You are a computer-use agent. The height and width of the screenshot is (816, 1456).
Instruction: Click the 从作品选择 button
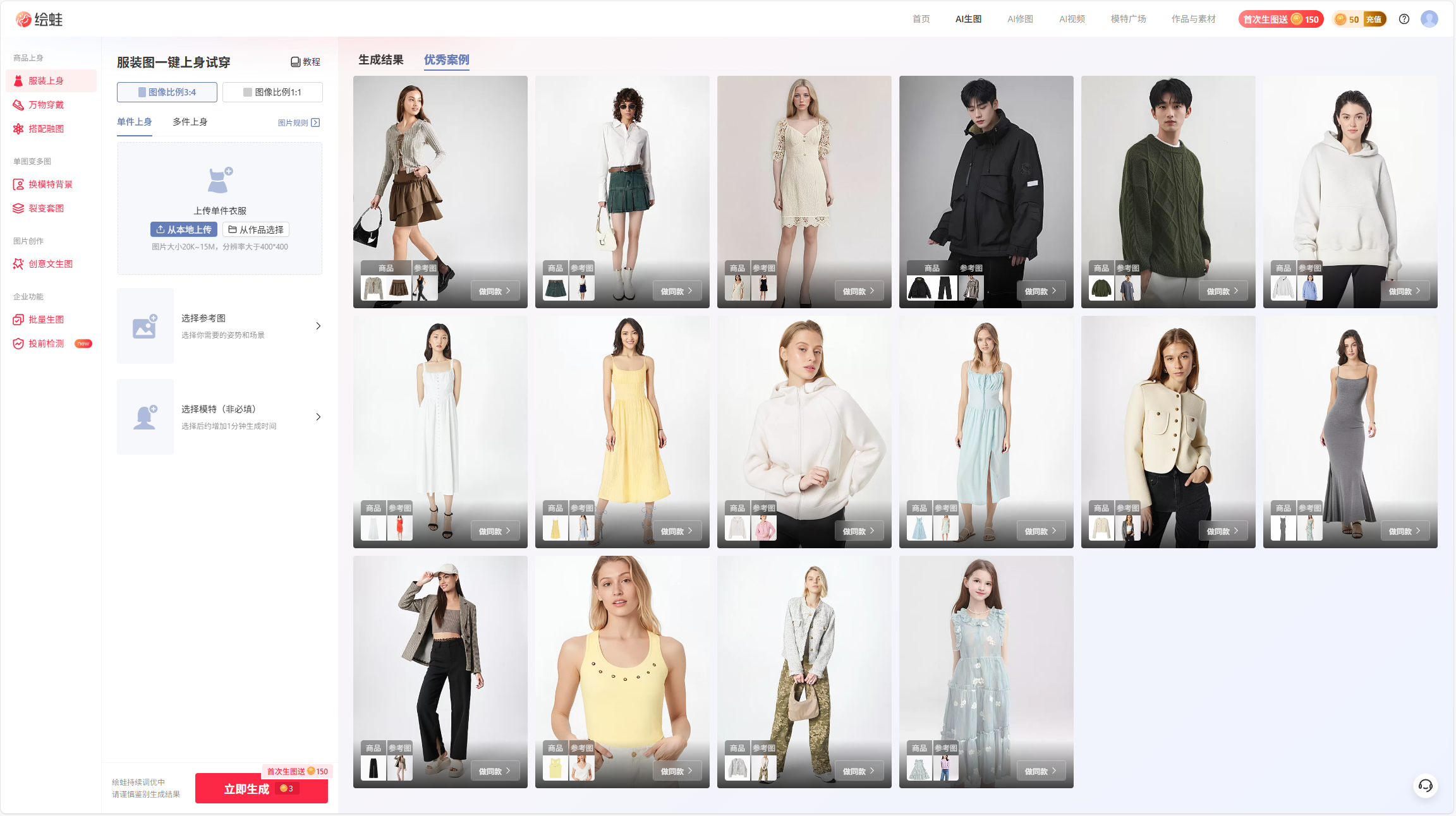click(256, 229)
